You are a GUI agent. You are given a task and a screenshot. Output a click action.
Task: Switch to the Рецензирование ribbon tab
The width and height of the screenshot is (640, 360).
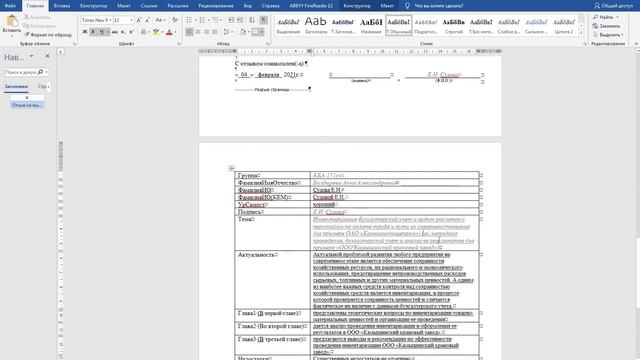tap(216, 6)
